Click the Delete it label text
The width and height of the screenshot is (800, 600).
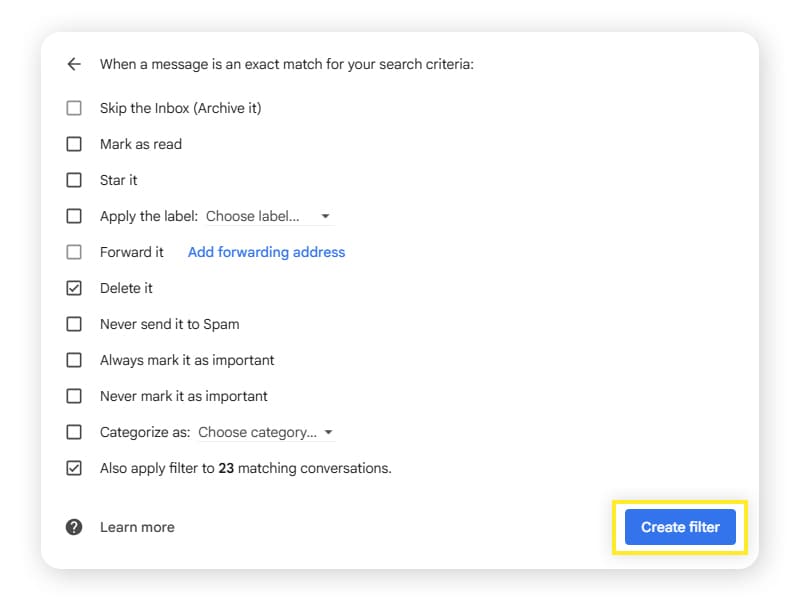[126, 288]
